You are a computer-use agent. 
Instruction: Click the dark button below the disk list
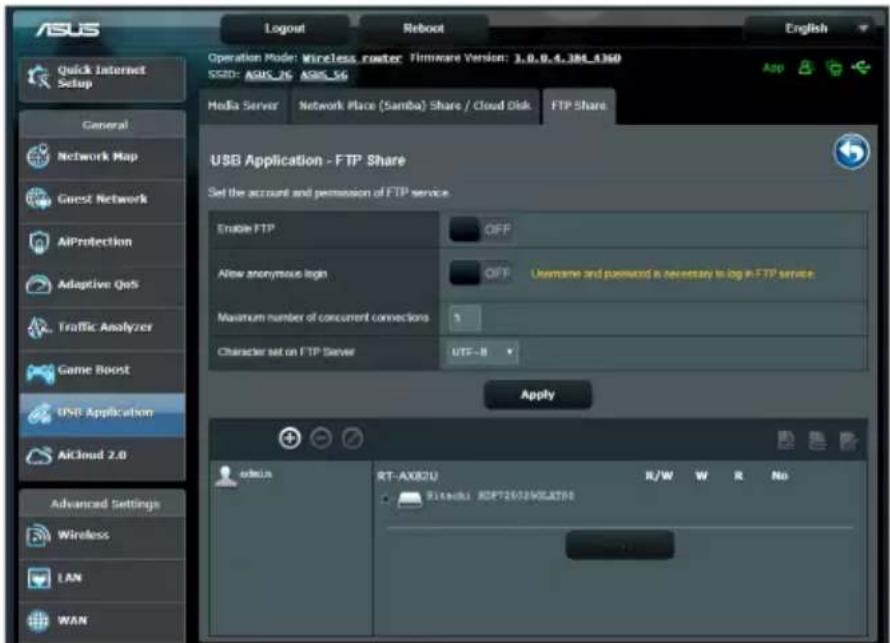pos(620,545)
